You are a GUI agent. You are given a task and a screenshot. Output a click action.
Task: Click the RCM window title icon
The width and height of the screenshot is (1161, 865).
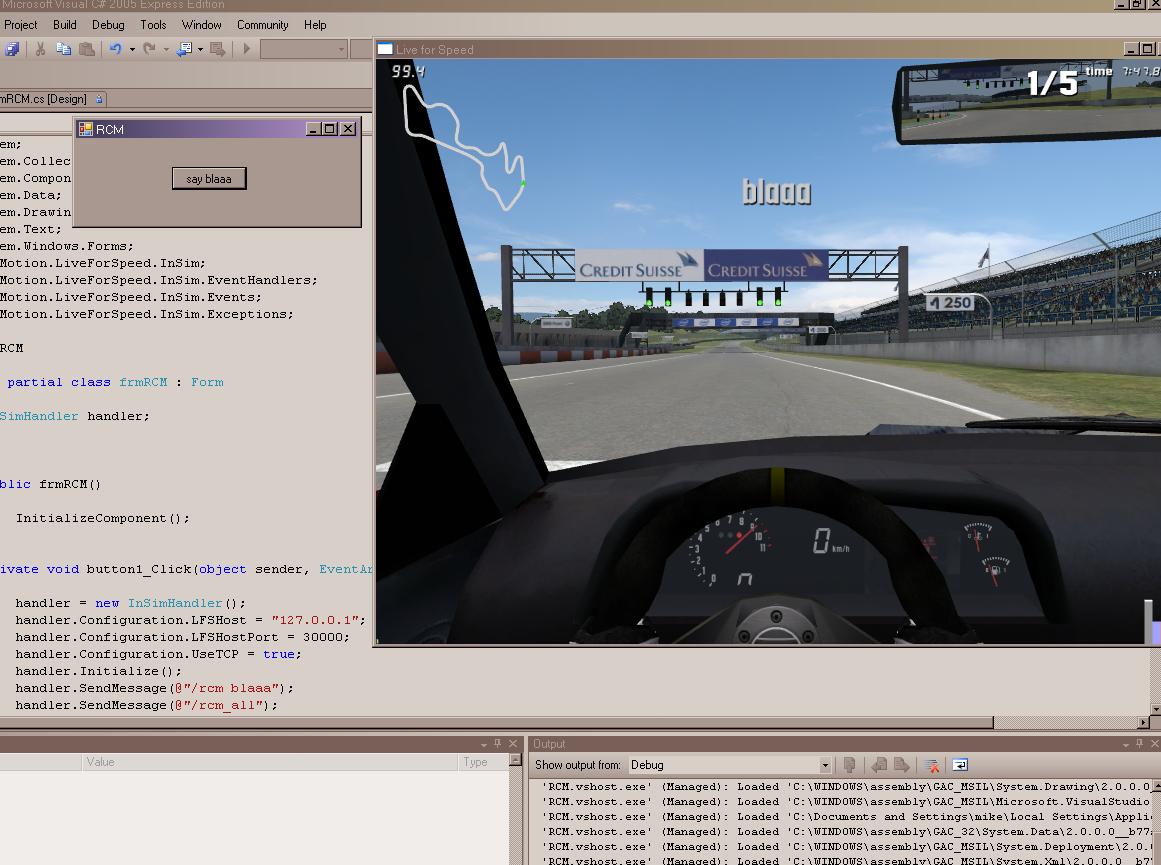[86, 129]
